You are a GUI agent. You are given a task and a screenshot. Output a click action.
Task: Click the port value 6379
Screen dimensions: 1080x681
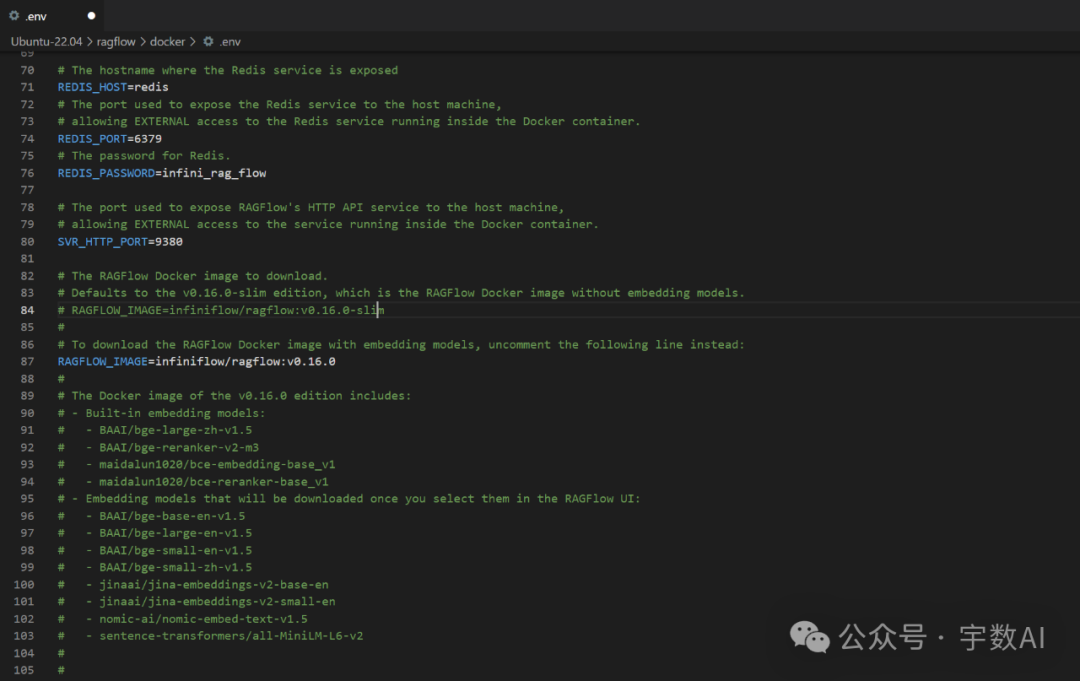click(148, 138)
